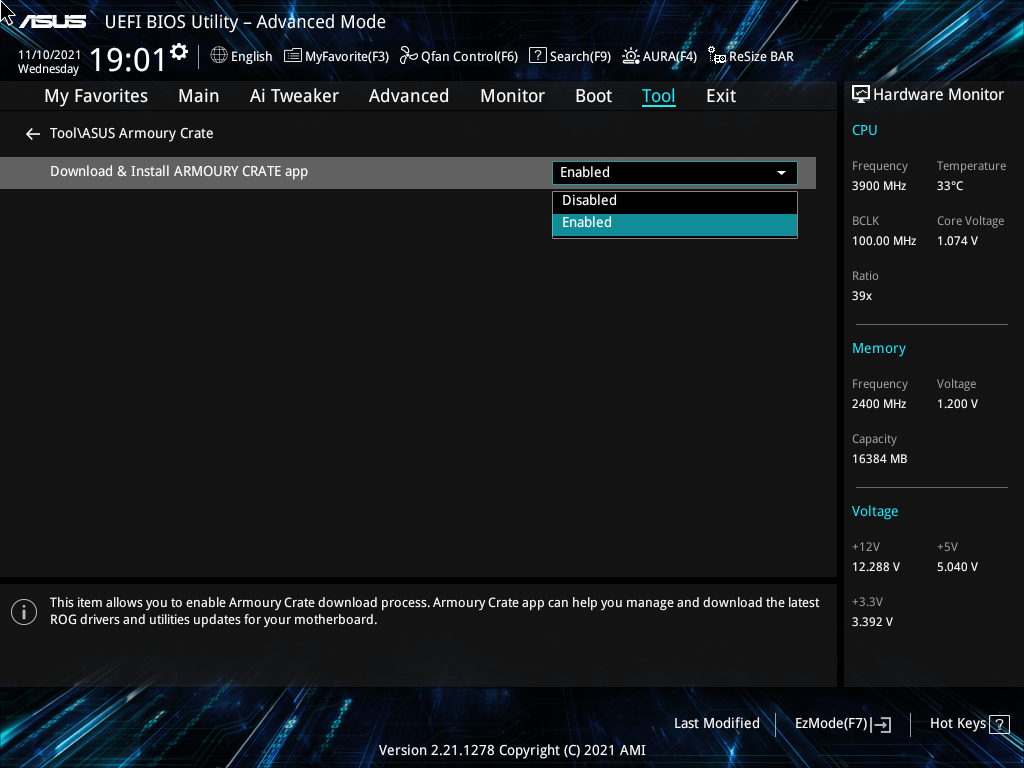Choose the highlighted Enabled option in the list
Image resolution: width=1024 pixels, height=768 pixels.
point(675,223)
